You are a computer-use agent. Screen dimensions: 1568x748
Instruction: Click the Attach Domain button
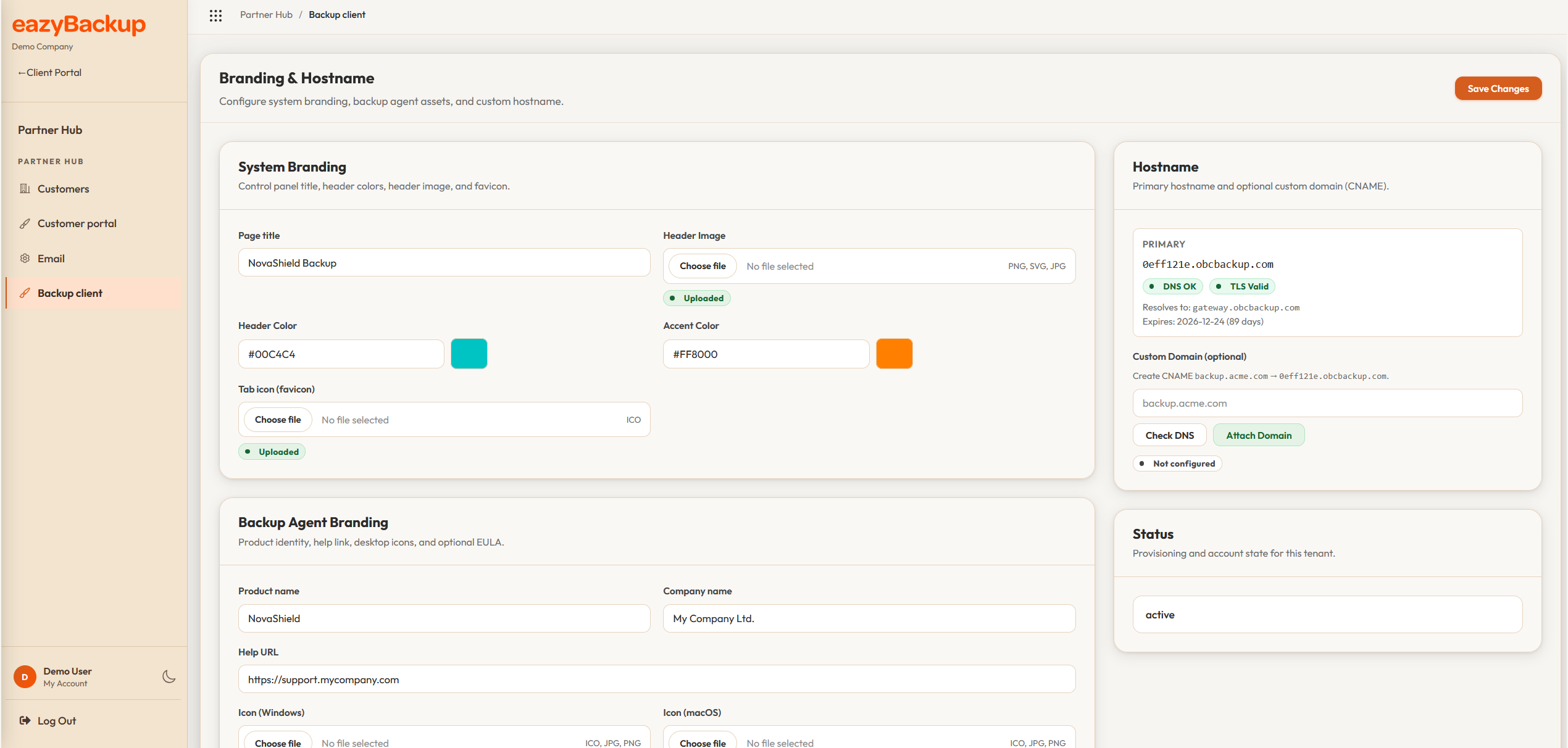pos(1259,435)
